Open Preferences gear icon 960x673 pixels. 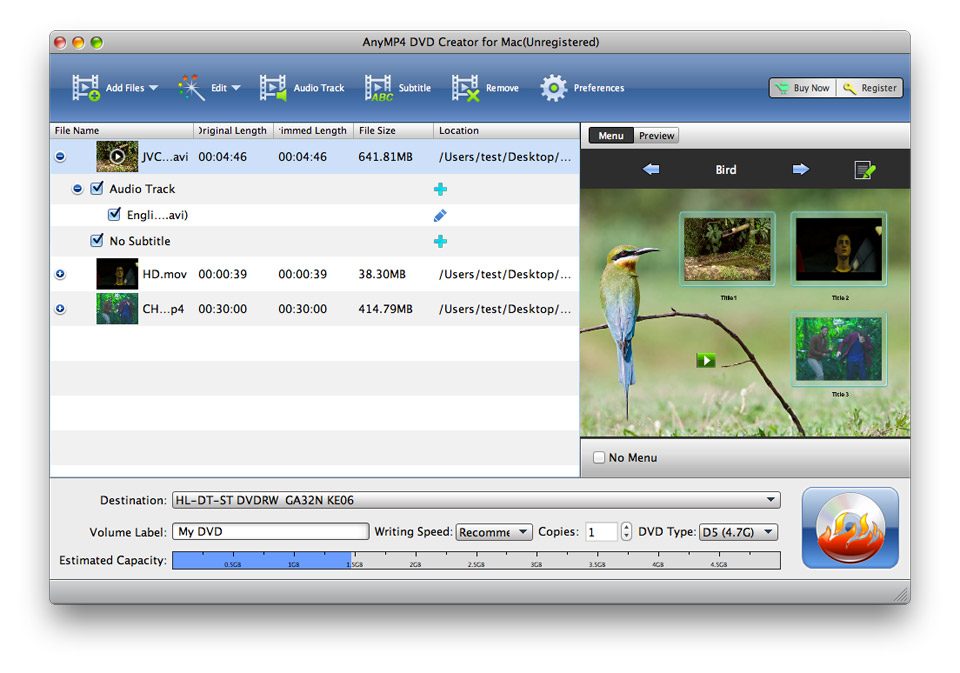point(553,88)
